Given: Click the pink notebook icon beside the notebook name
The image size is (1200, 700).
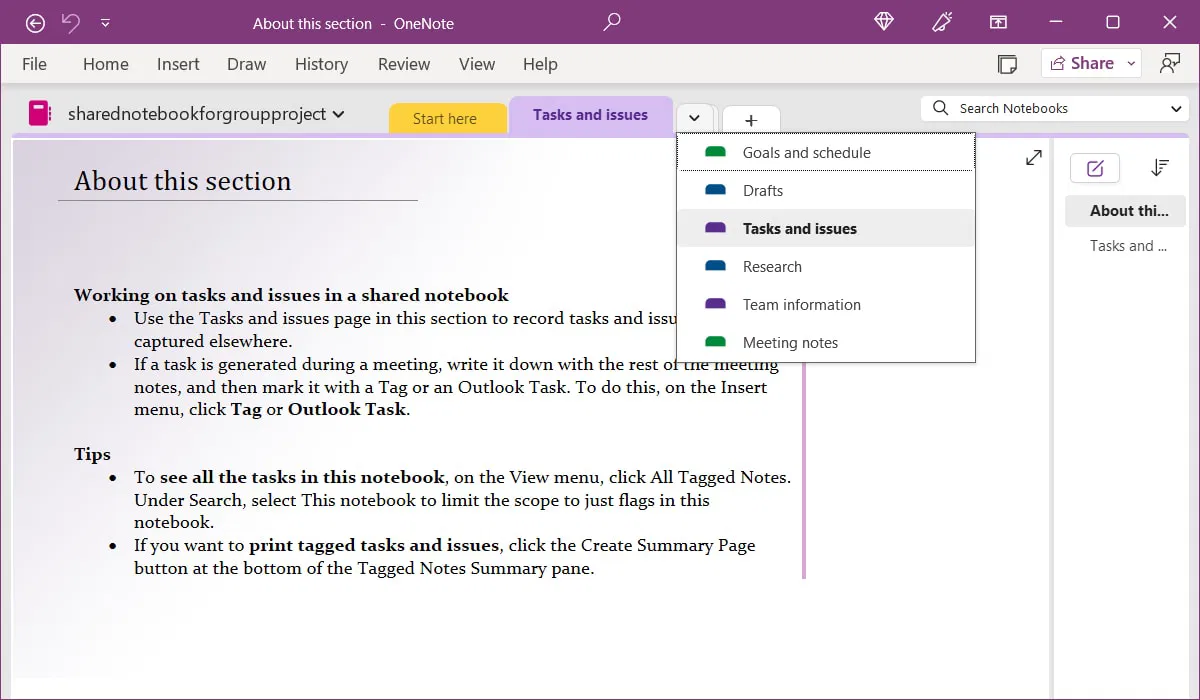Looking at the screenshot, I should [x=40, y=114].
